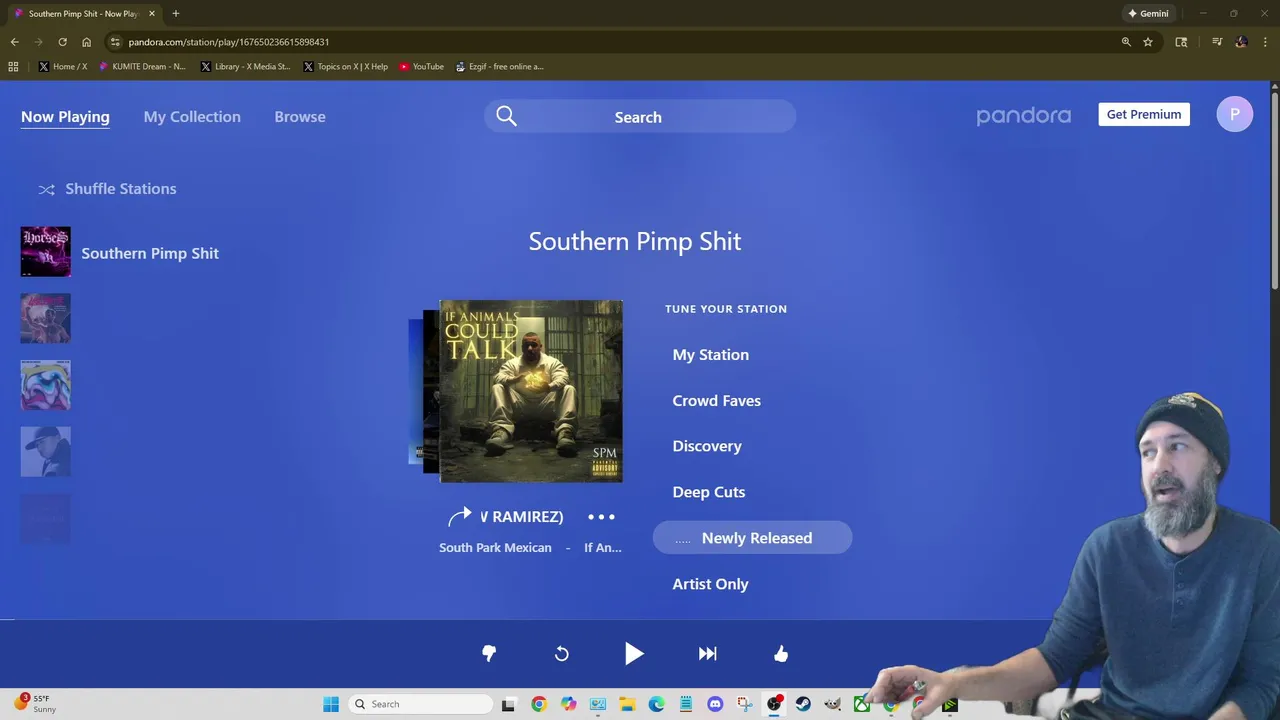This screenshot has width=1280, height=720.
Task: Select My Station tuning mode
Action: [x=710, y=355]
